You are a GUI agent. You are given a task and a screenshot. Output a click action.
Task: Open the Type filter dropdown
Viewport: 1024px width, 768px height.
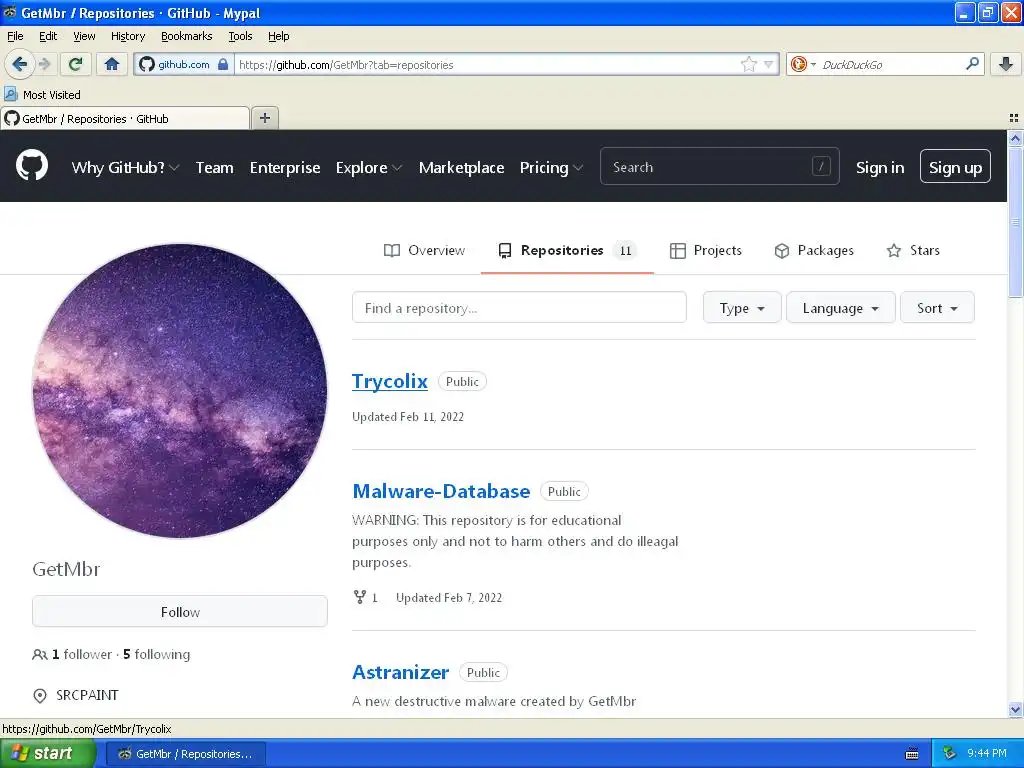[x=742, y=308]
